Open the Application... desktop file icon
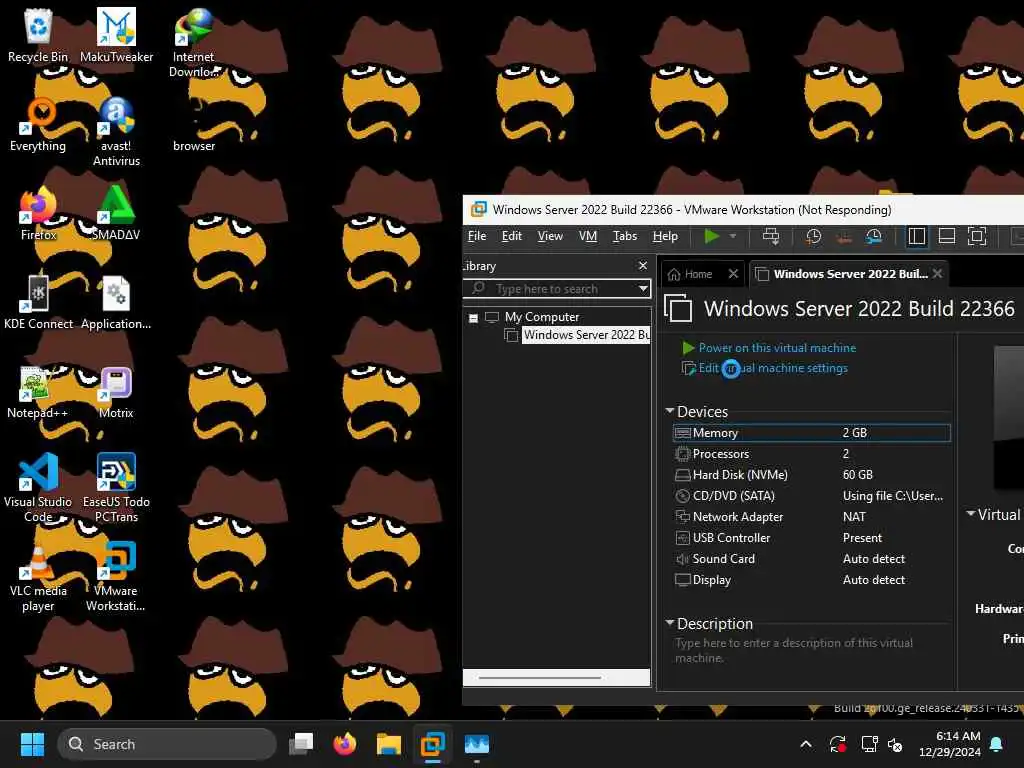The width and height of the screenshot is (1024, 768). click(x=116, y=302)
